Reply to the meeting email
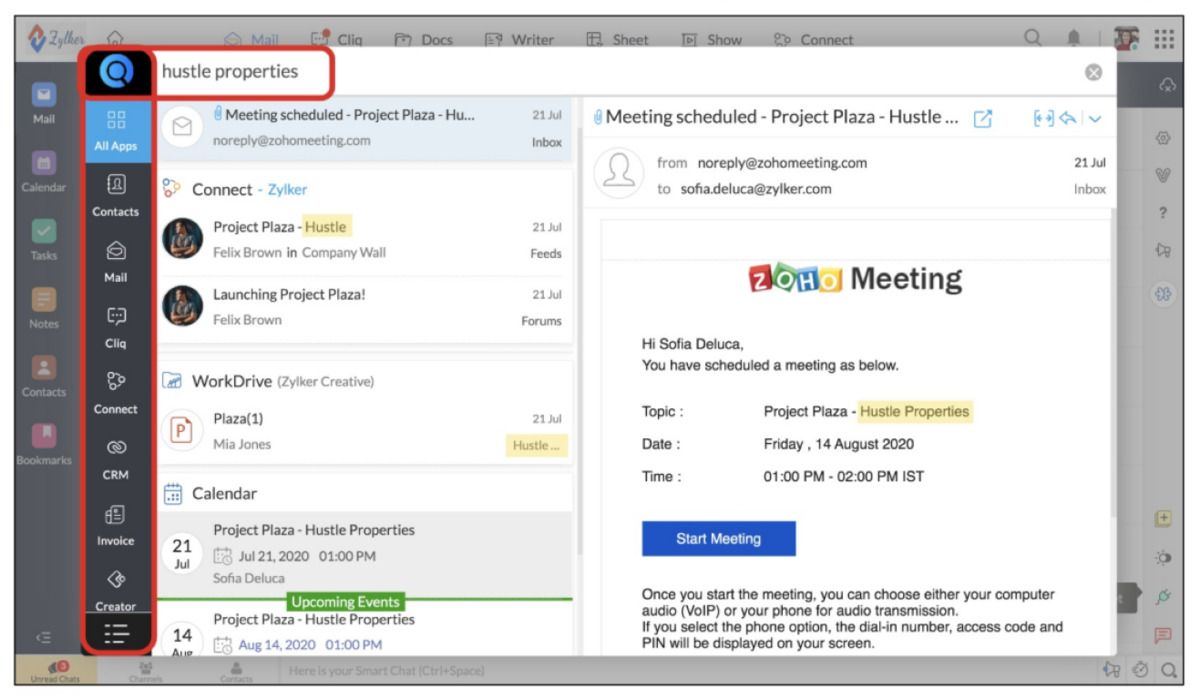 click(1068, 118)
